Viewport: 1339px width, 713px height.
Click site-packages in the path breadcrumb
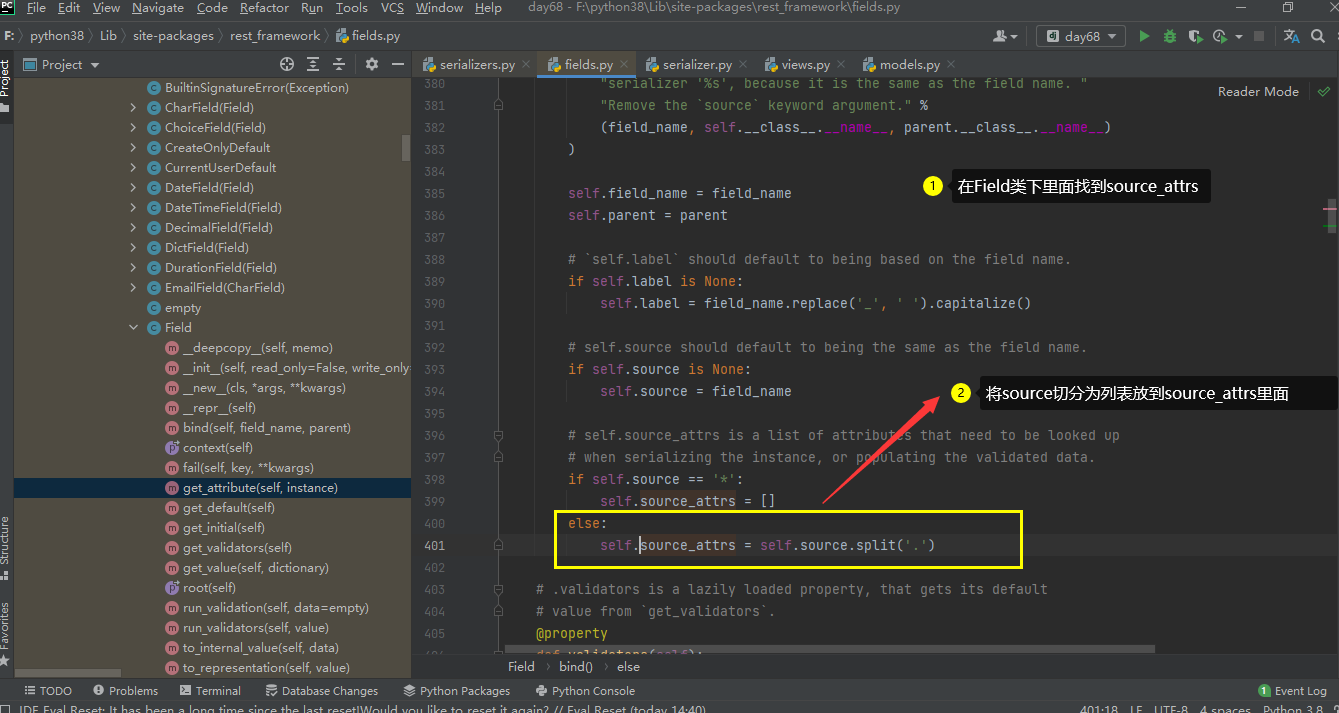coord(173,36)
